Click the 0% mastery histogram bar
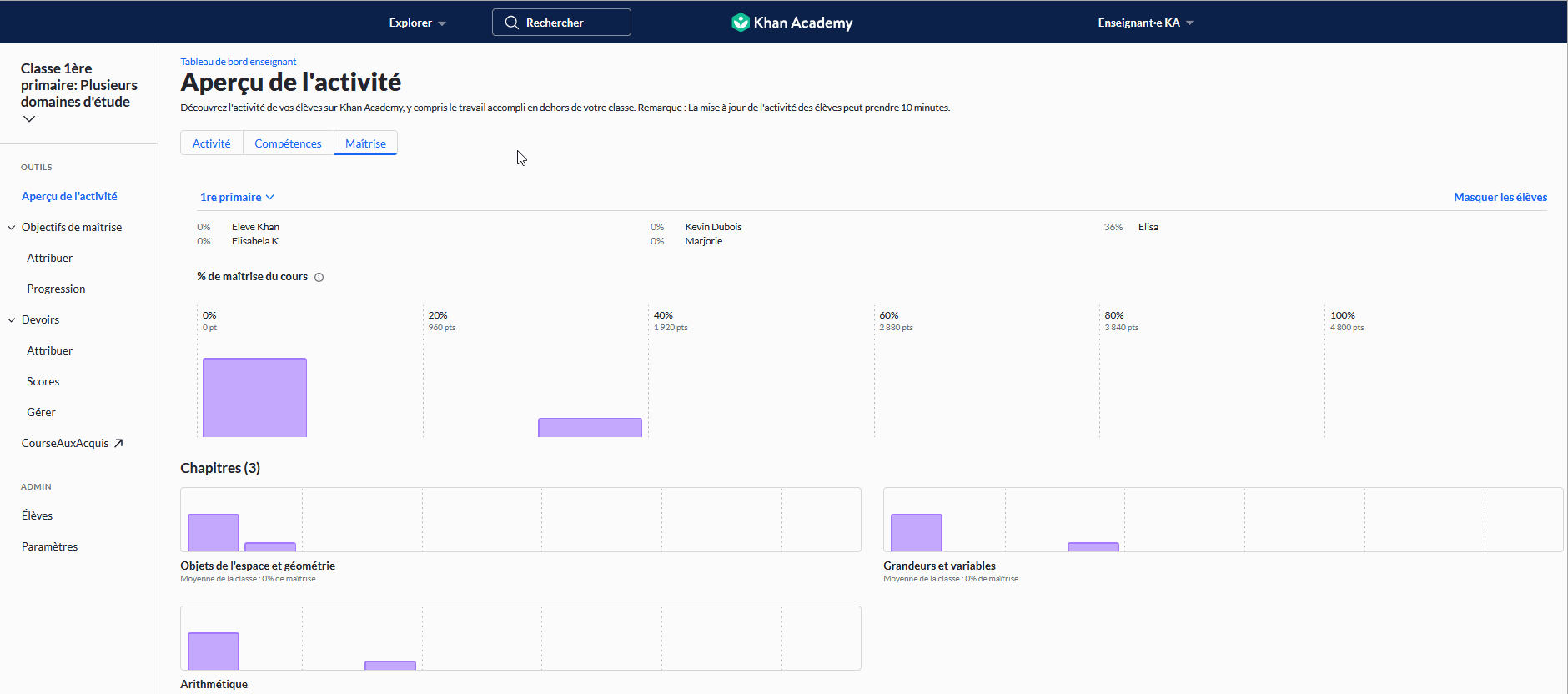Viewport: 1568px width, 694px height. (x=254, y=397)
